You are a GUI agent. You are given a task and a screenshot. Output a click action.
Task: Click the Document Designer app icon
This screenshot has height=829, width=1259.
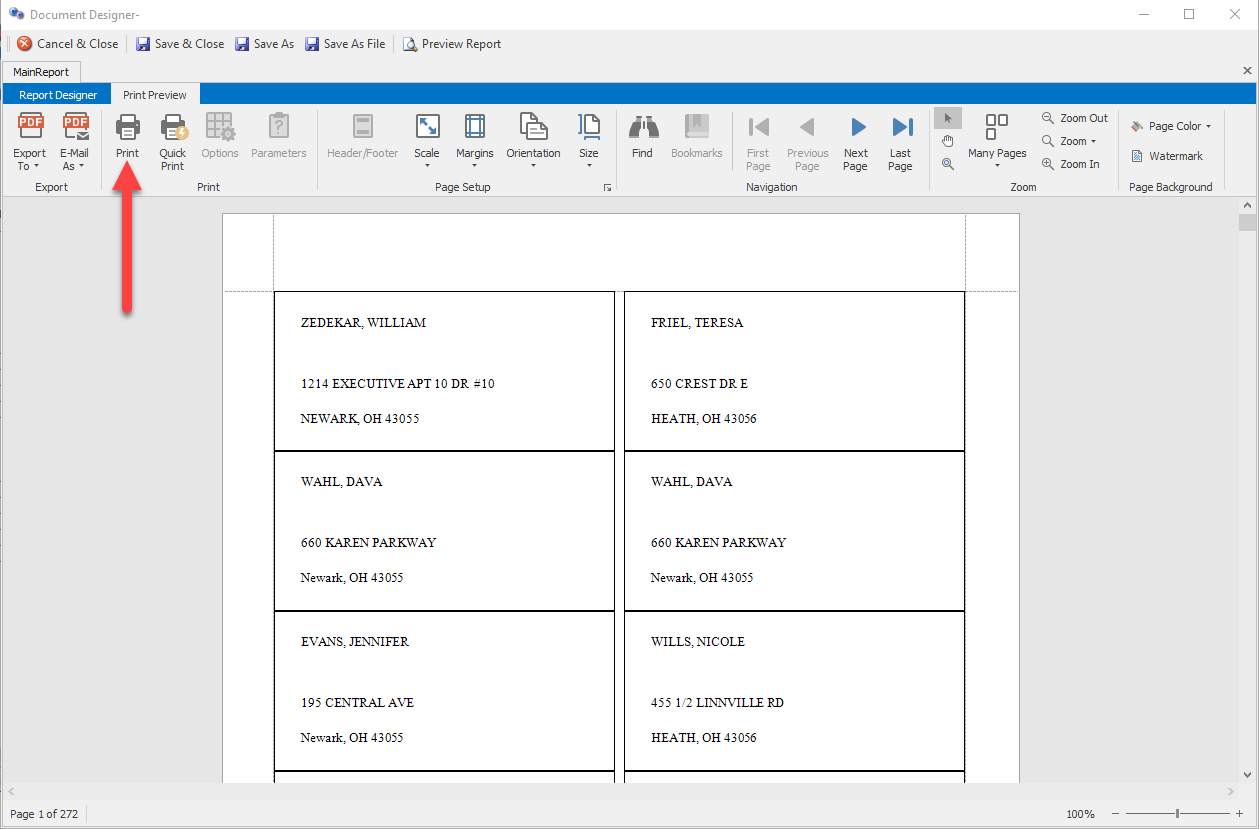tap(16, 14)
